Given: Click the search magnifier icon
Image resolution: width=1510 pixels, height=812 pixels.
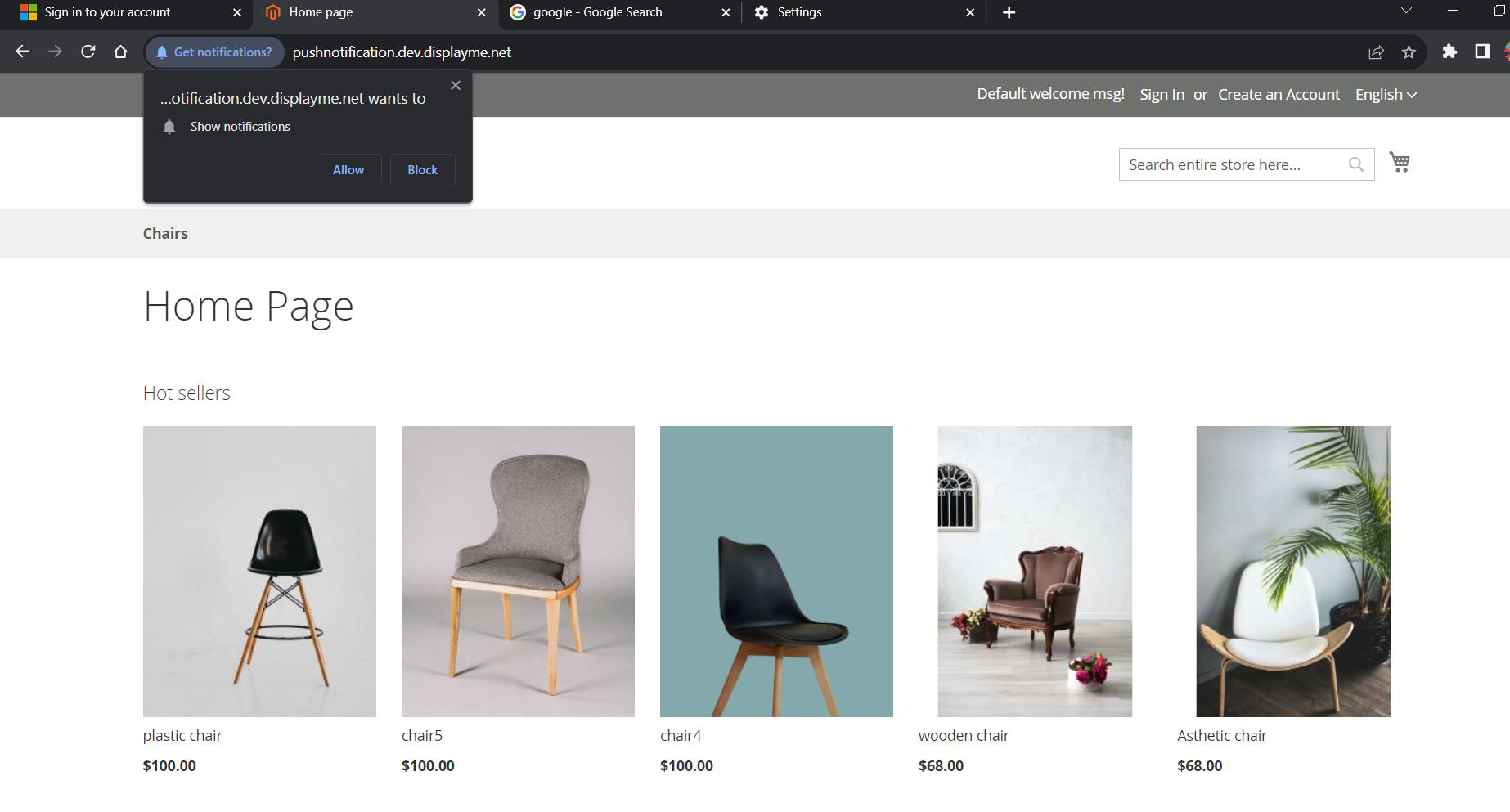Looking at the screenshot, I should [x=1355, y=165].
